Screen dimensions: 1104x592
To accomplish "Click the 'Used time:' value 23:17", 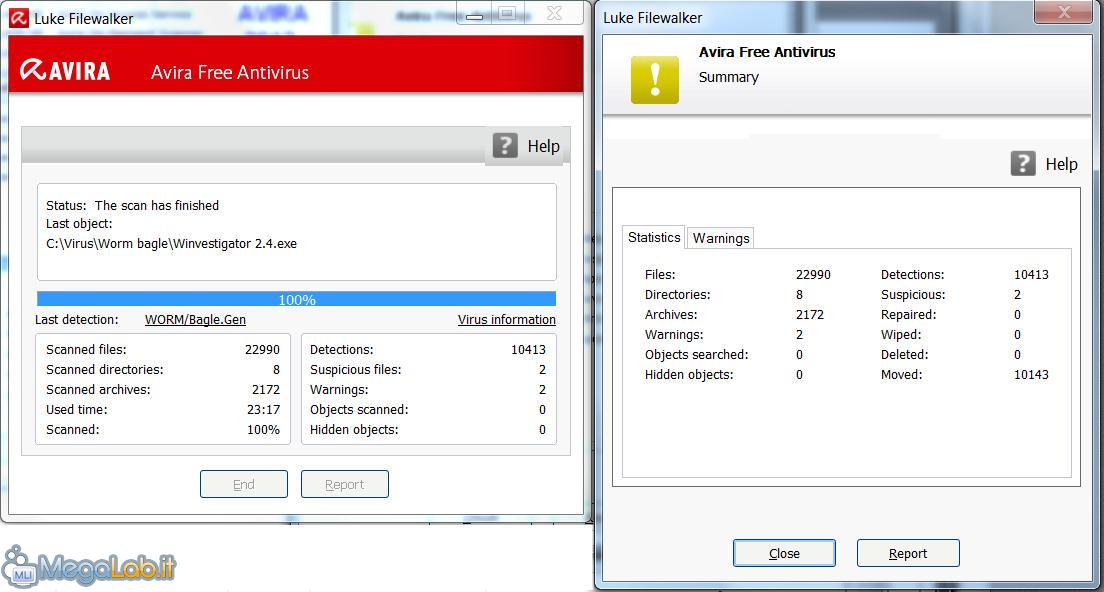I will coord(263,410).
